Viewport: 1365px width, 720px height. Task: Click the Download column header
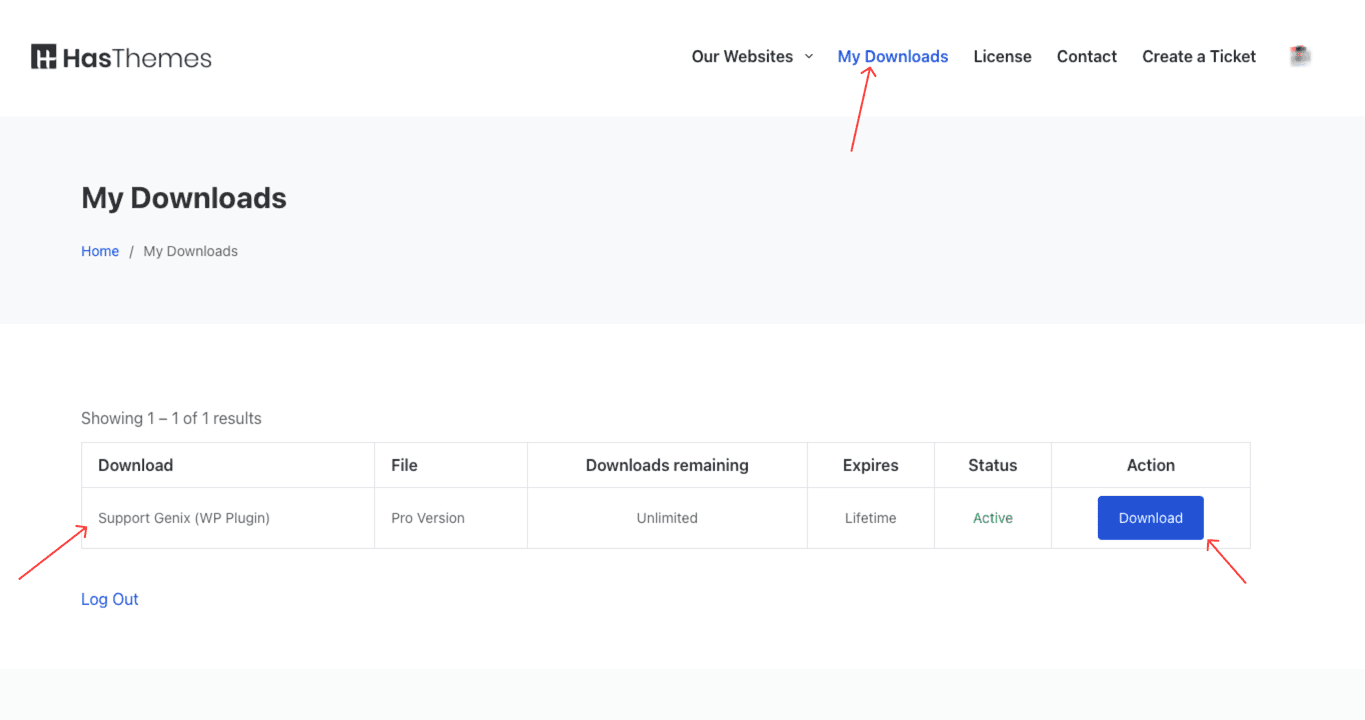(x=135, y=465)
